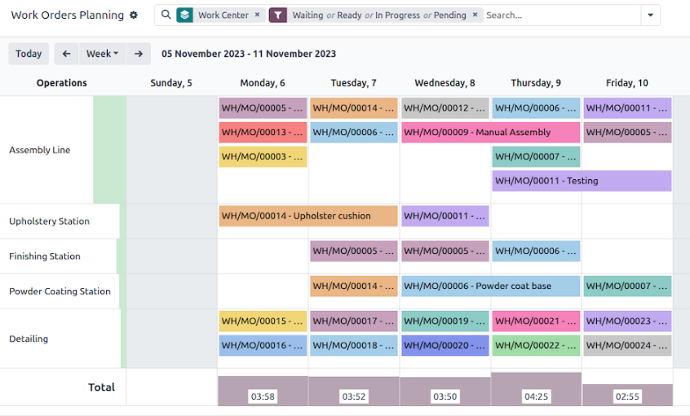Click the Wednesday, 8 column header
The width and height of the screenshot is (690, 416).
pos(444,83)
